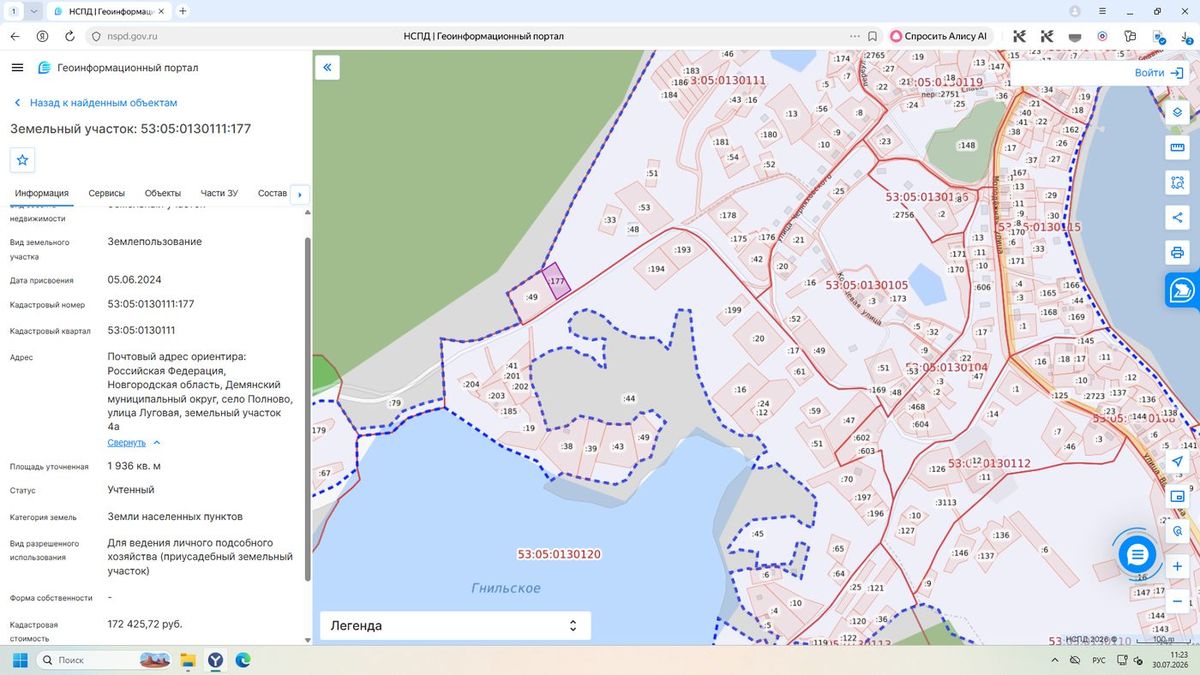Click the Windows taskbar Поиск search box
The image size is (1200, 675).
[x=104, y=660]
